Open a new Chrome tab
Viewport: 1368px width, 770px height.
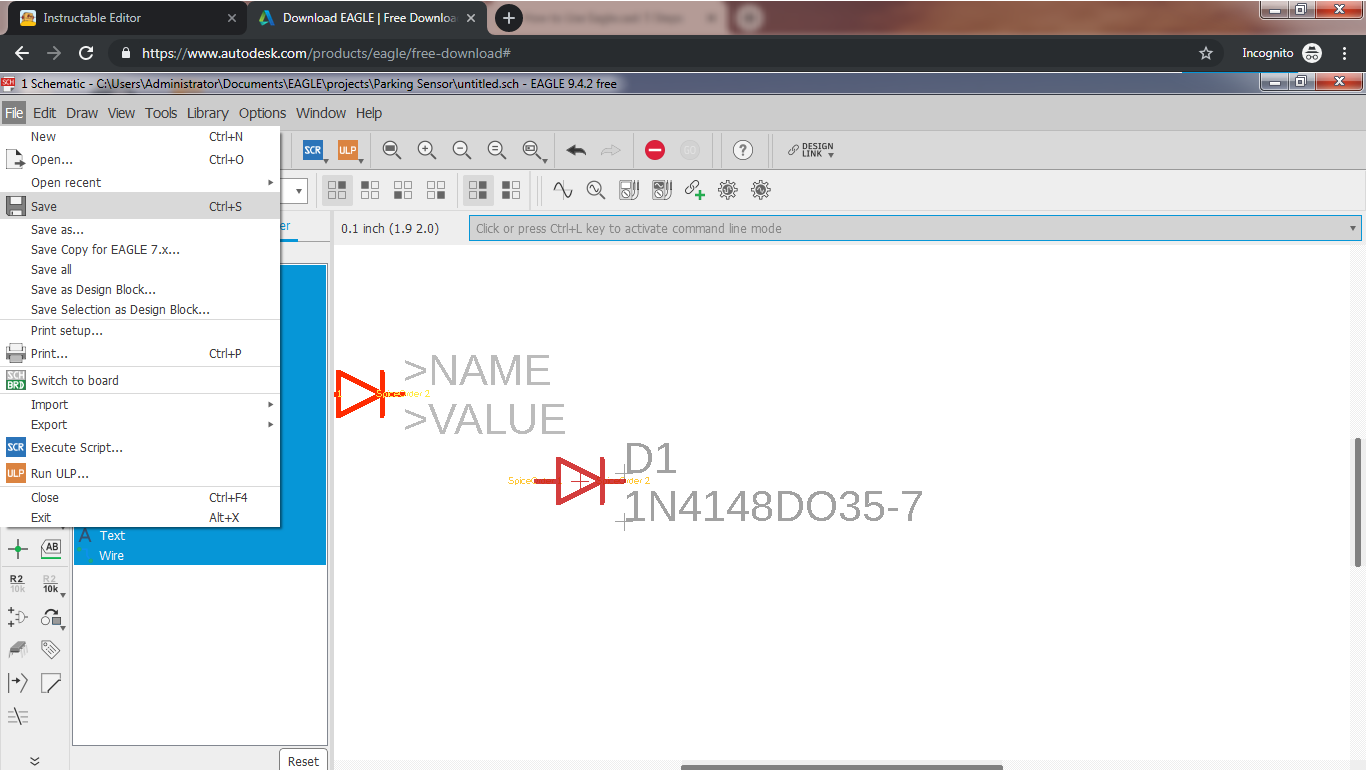509,18
